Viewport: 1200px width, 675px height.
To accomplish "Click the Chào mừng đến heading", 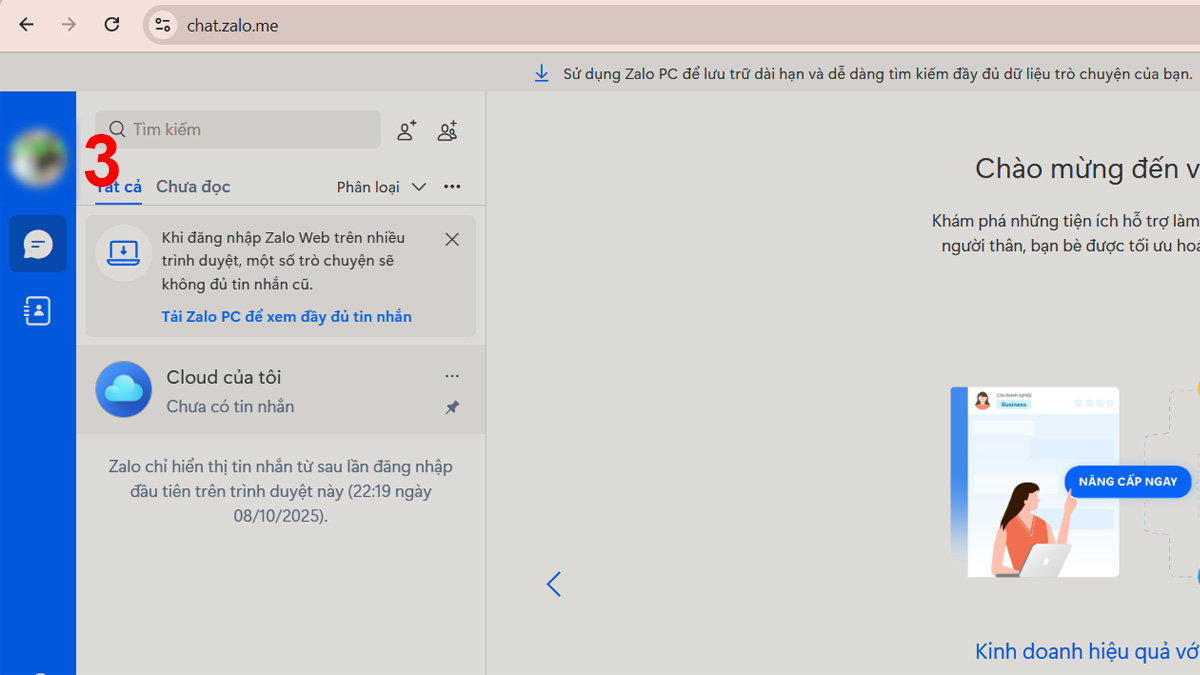I will click(x=1087, y=168).
